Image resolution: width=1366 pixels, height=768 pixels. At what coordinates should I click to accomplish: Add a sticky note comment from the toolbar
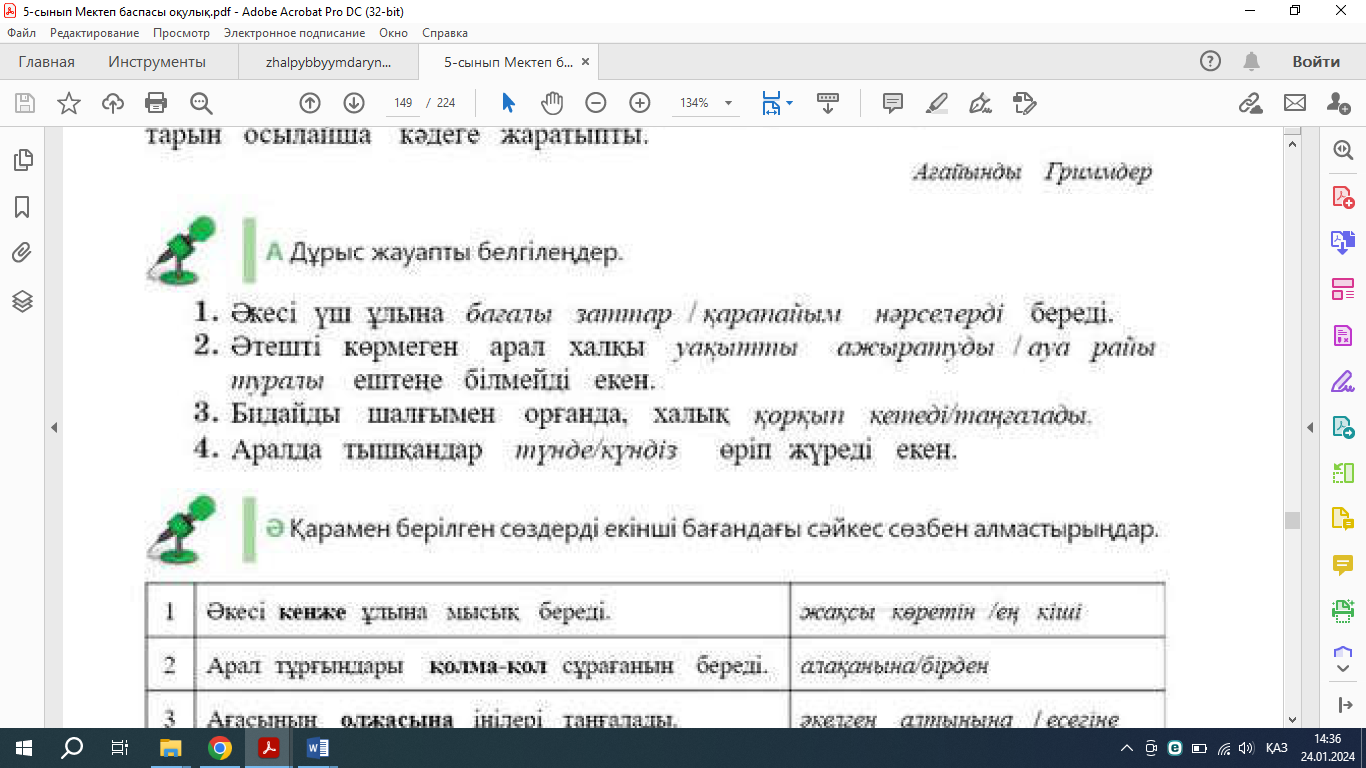coord(893,103)
